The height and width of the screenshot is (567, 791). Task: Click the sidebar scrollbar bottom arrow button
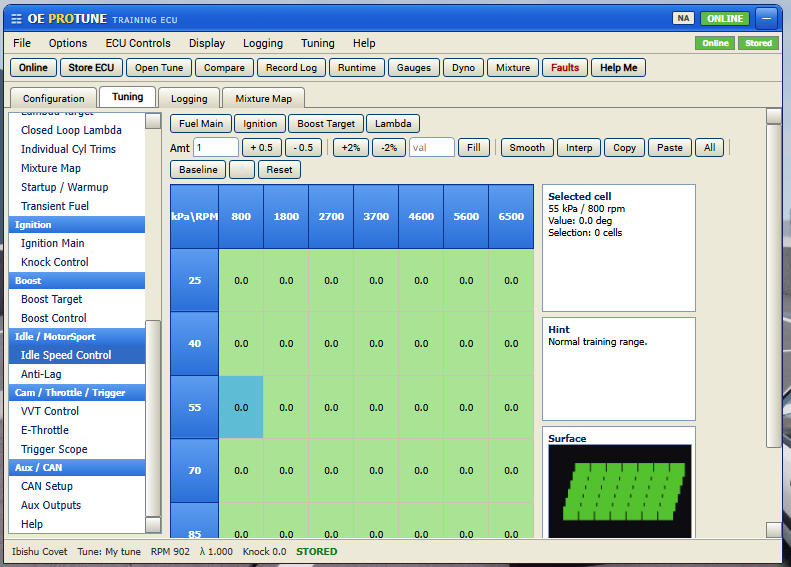point(153,525)
